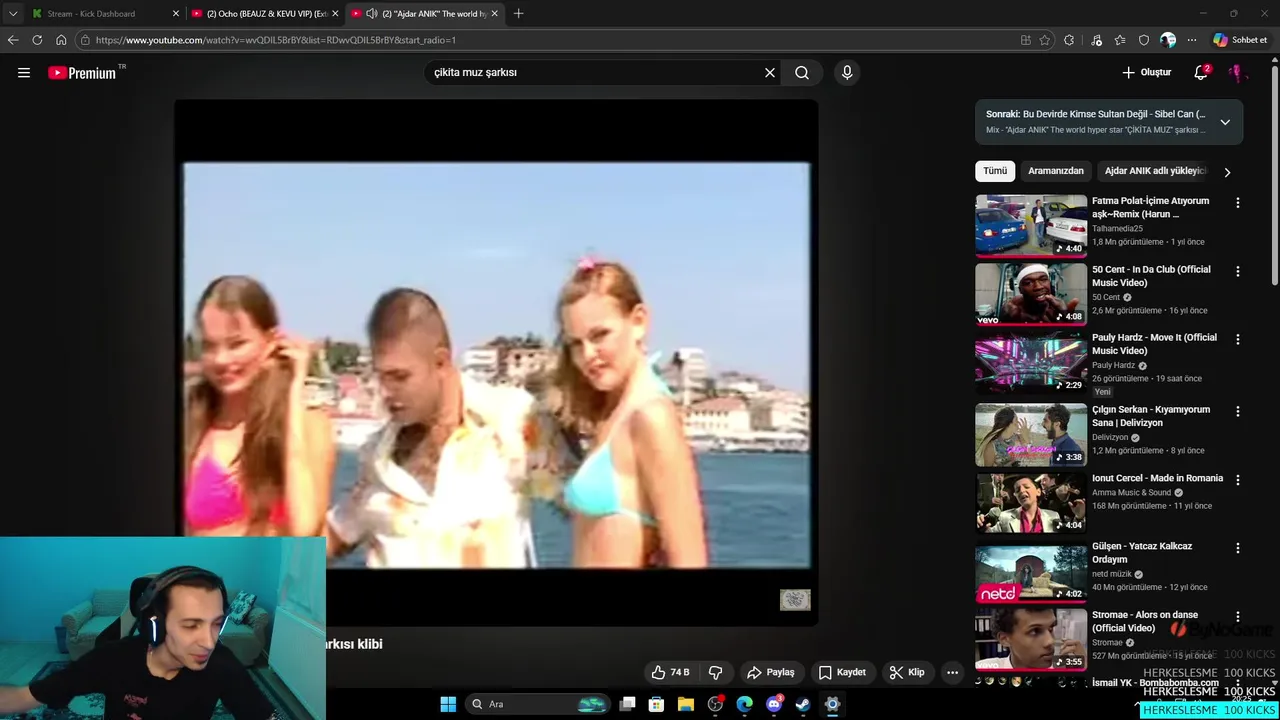Screen dimensions: 1280x720
Task: Clear the search box text
Action: tap(770, 72)
